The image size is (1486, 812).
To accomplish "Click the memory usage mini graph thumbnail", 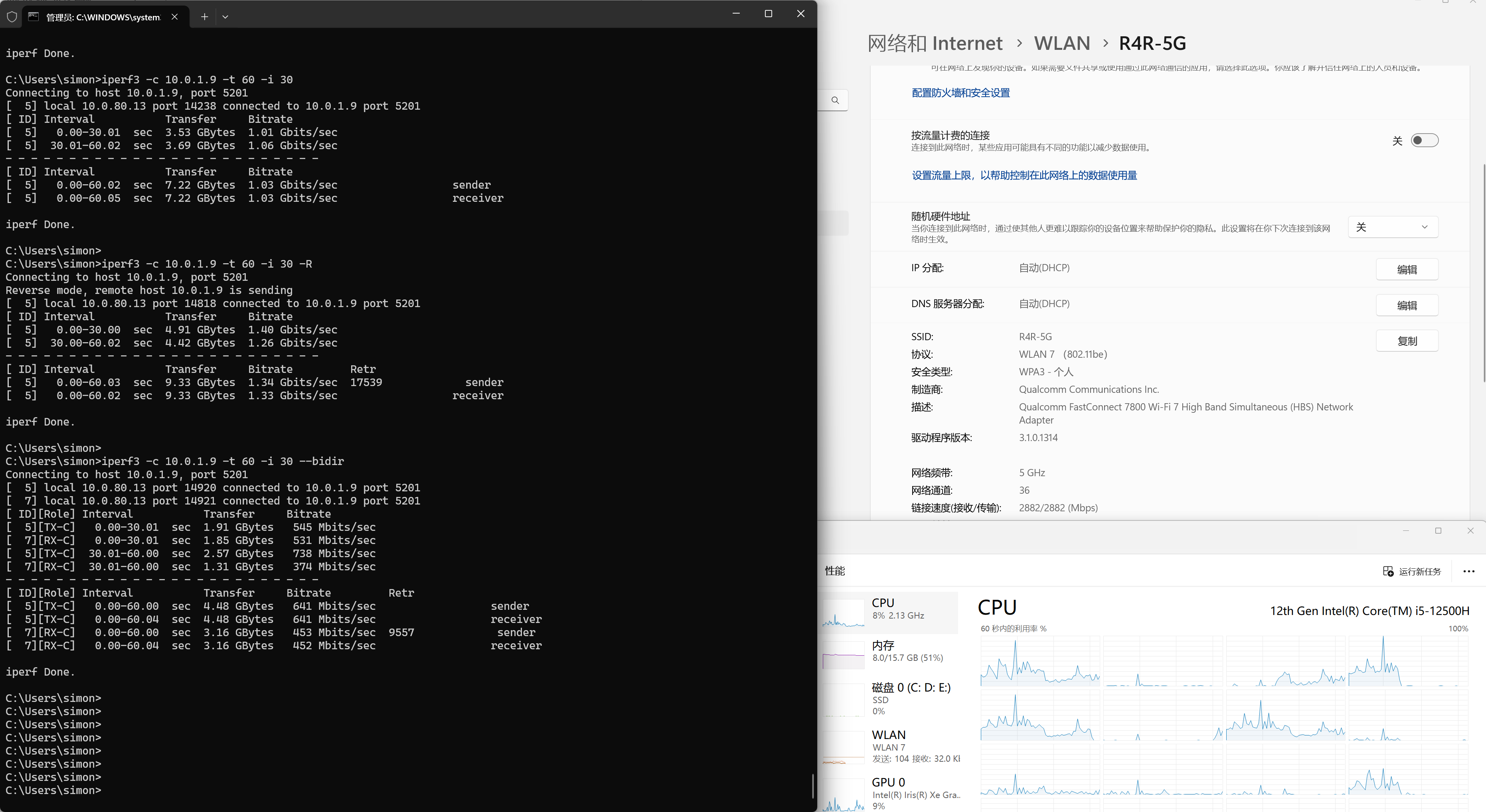I will [844, 656].
